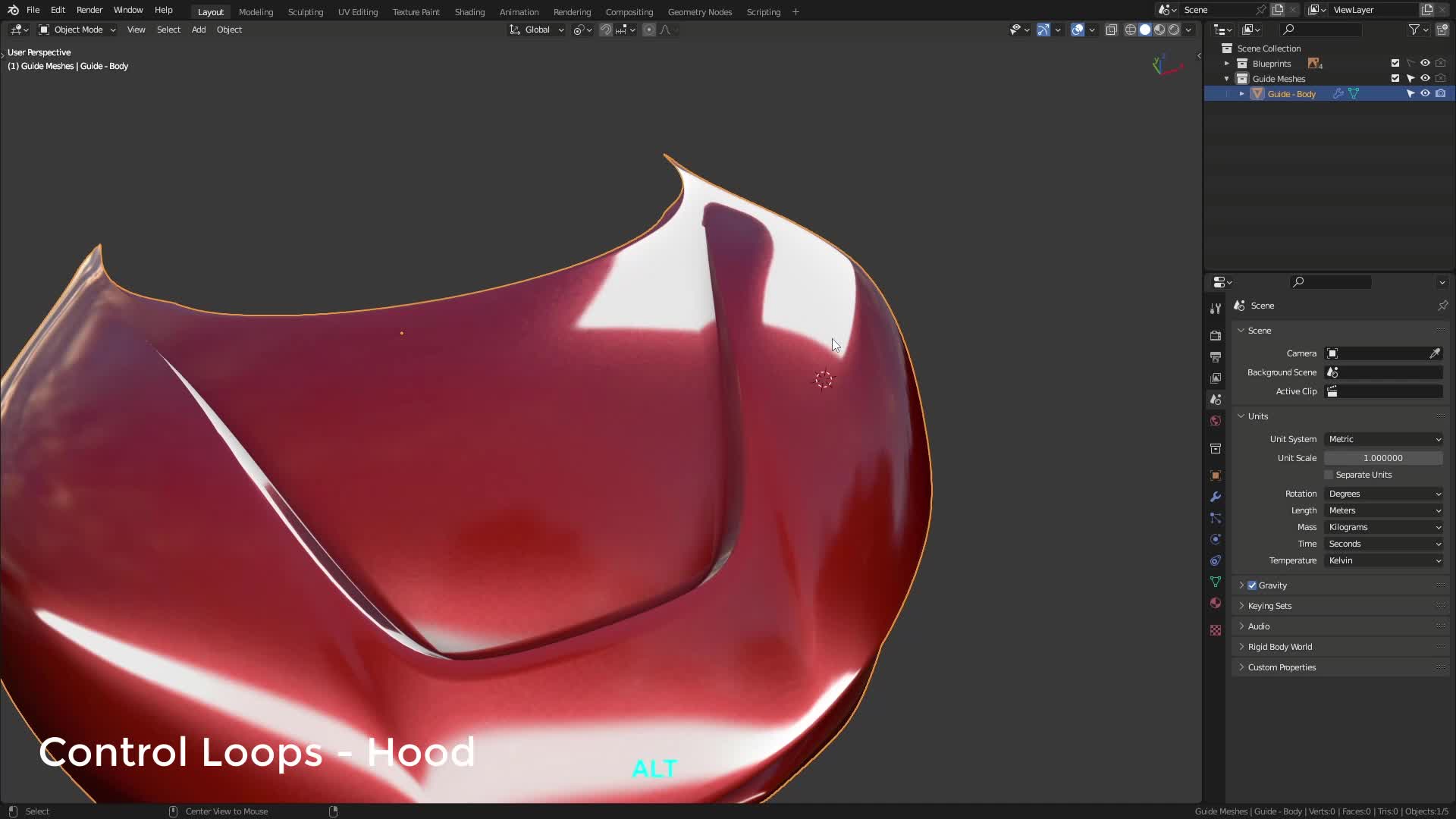Expand the Blueprints collection in outliner
Viewport: 1456px width, 819px height.
tap(1227, 64)
